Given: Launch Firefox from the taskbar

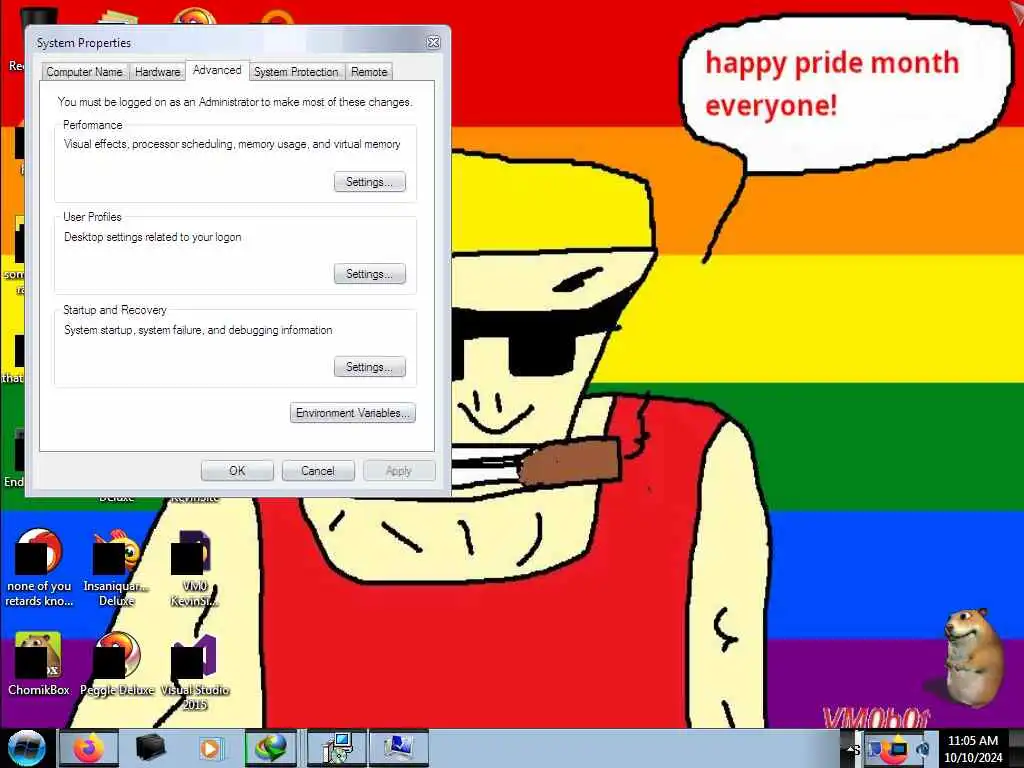Looking at the screenshot, I should click(89, 748).
